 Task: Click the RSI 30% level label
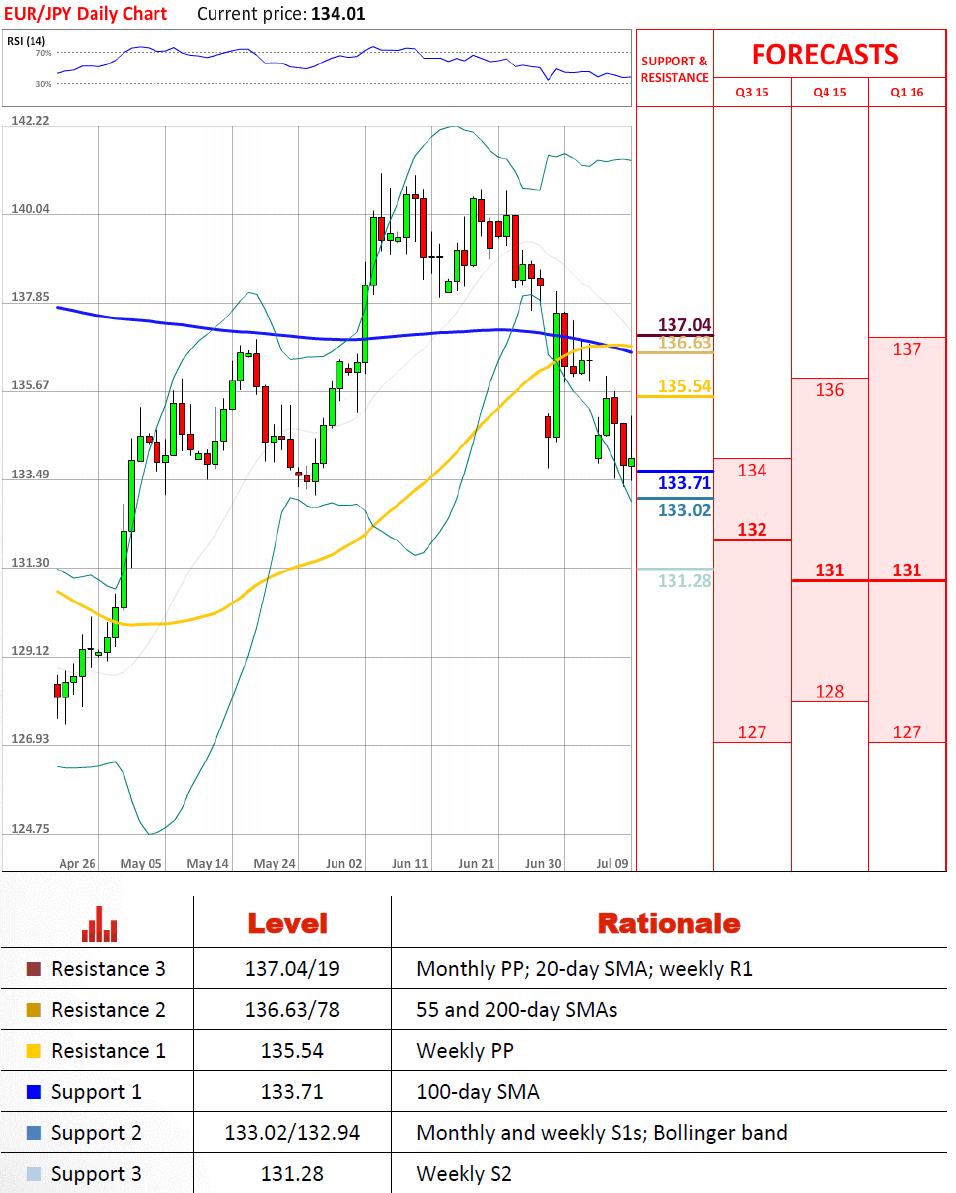43,84
